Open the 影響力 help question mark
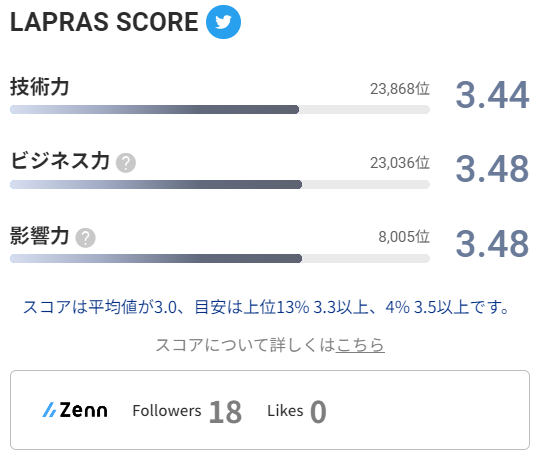 point(85,238)
